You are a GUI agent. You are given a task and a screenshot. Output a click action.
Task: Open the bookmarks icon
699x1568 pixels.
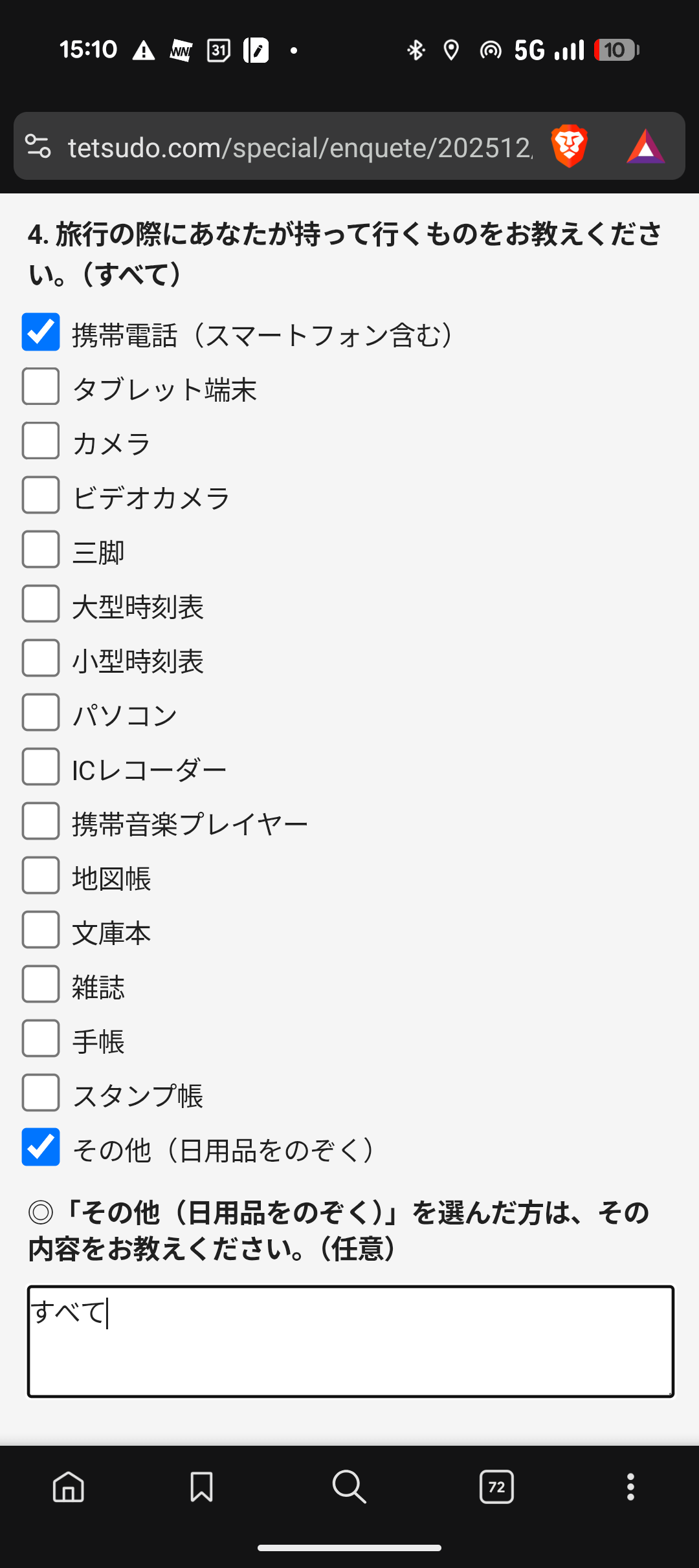201,1486
